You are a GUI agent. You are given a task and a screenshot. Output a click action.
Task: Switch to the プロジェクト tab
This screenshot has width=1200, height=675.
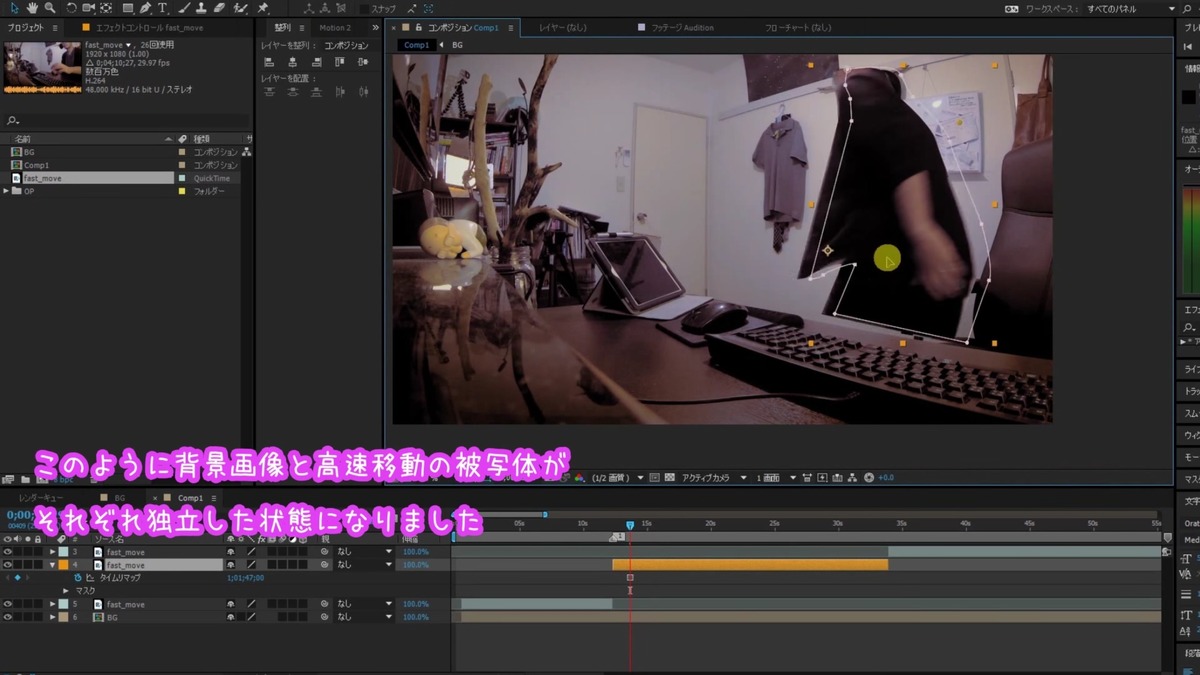click(24, 27)
